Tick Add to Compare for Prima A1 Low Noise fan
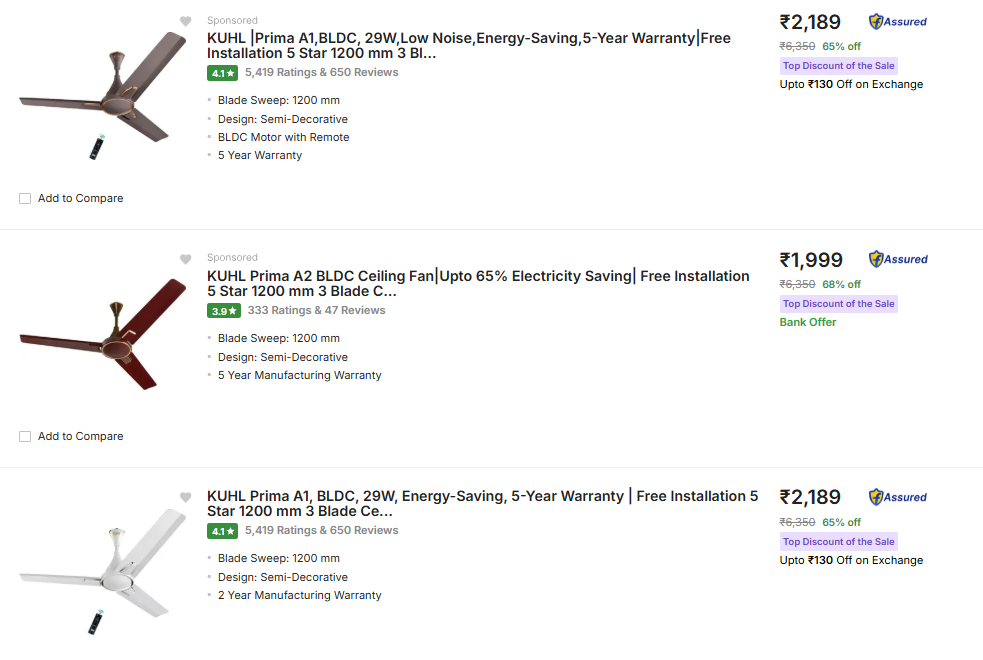 tap(25, 199)
